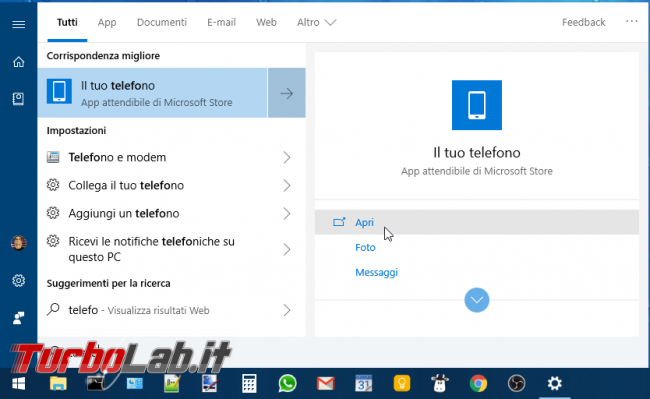Open the Notebook icon in the sidebar

click(18, 99)
